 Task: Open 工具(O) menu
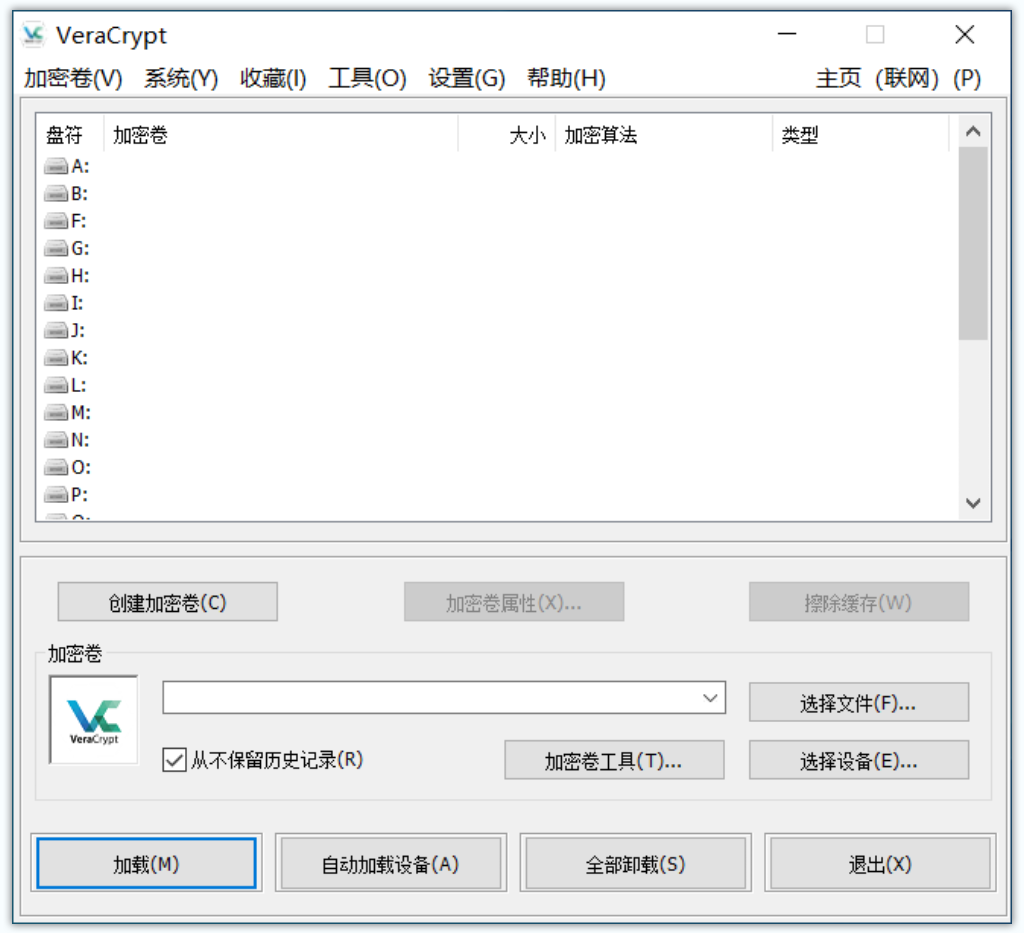367,78
